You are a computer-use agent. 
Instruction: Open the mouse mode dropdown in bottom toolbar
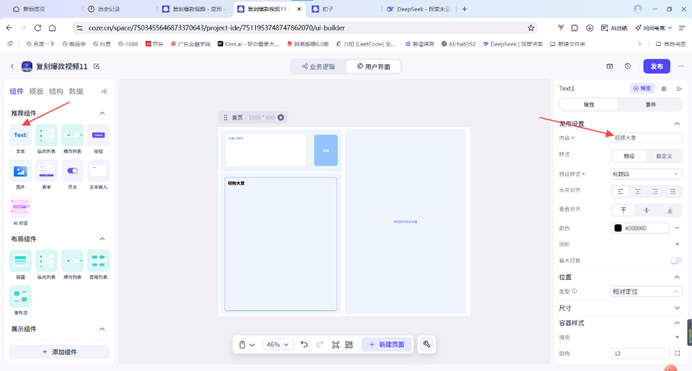pyautogui.click(x=247, y=345)
